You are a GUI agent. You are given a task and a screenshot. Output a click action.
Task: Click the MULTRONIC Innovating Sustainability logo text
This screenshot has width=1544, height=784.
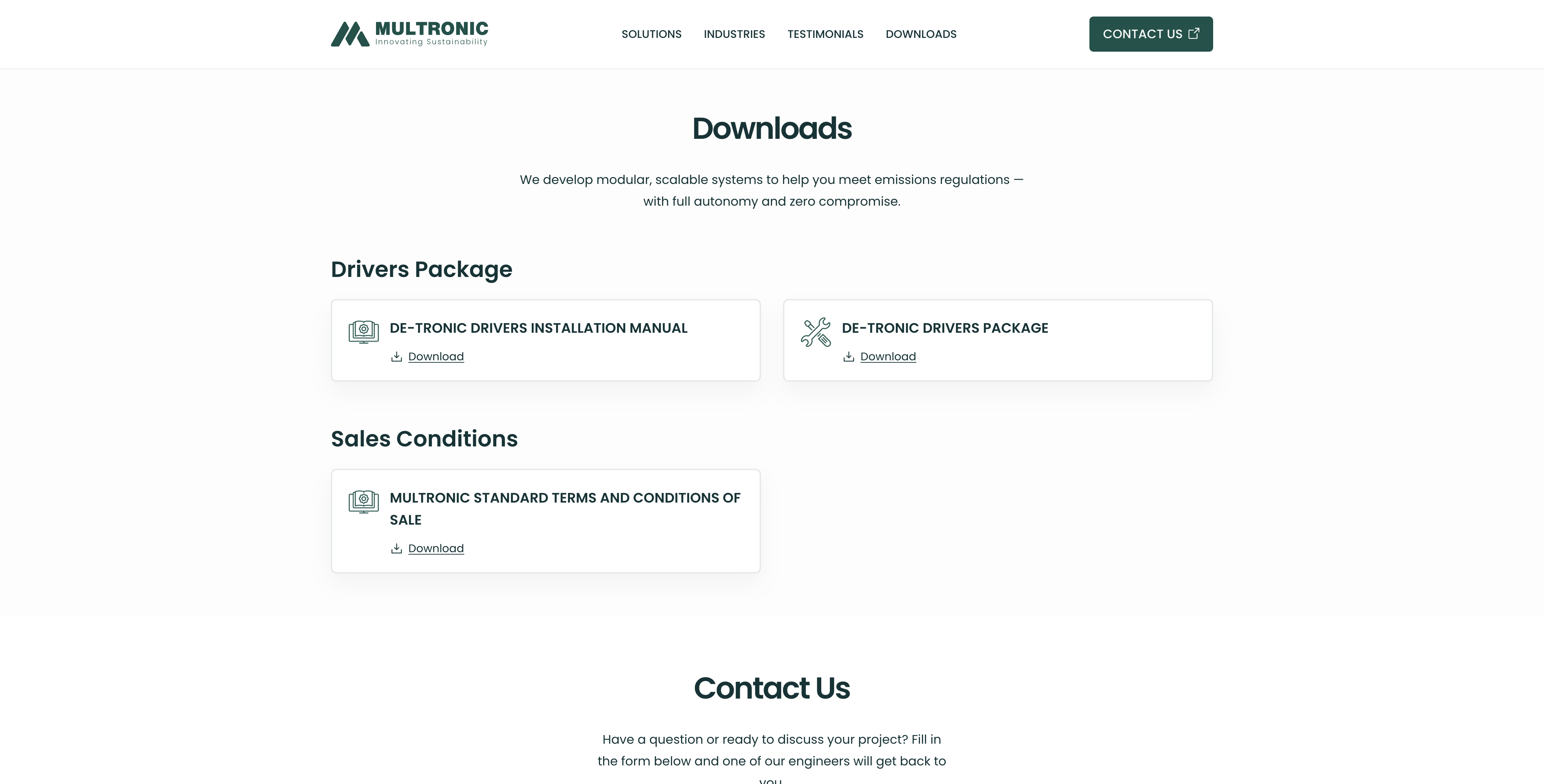point(431,33)
